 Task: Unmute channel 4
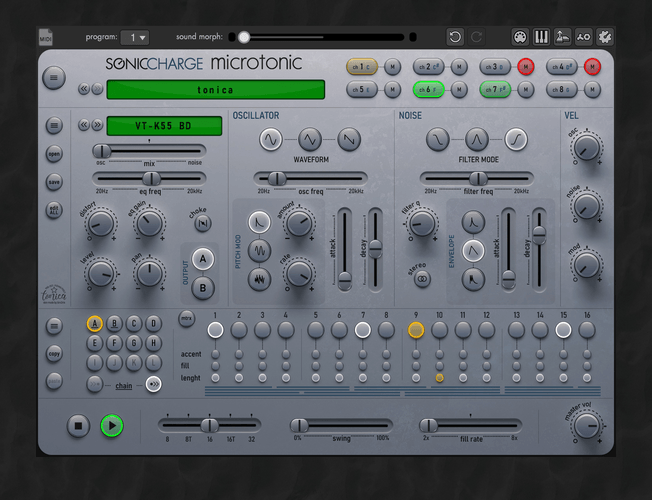pyautogui.click(x=592, y=67)
